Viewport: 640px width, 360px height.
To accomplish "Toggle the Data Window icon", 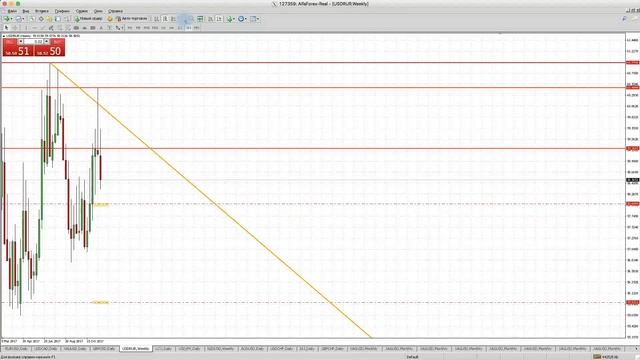I will [x=41, y=19].
